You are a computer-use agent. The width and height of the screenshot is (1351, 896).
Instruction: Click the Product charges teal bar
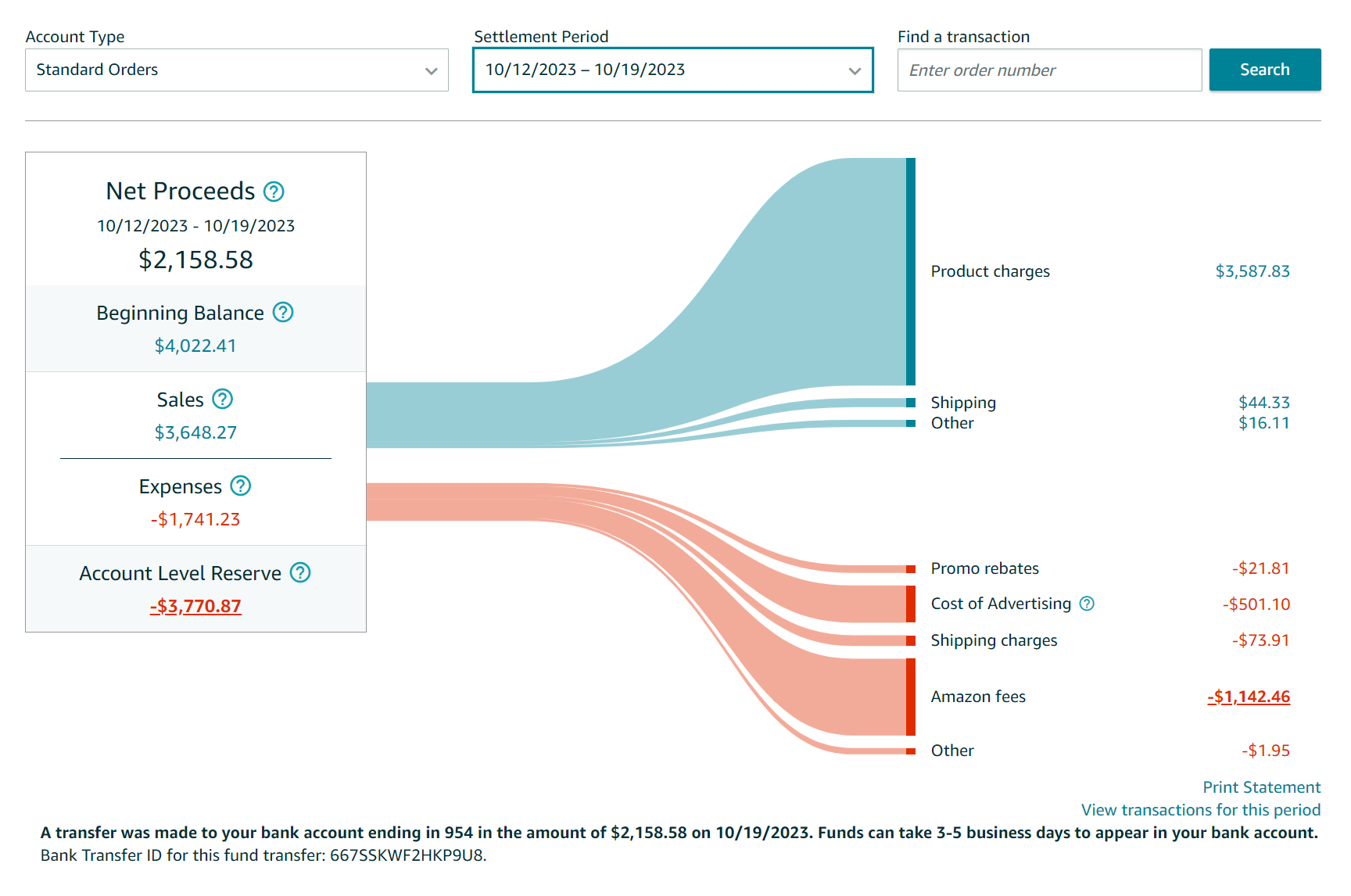(x=910, y=271)
